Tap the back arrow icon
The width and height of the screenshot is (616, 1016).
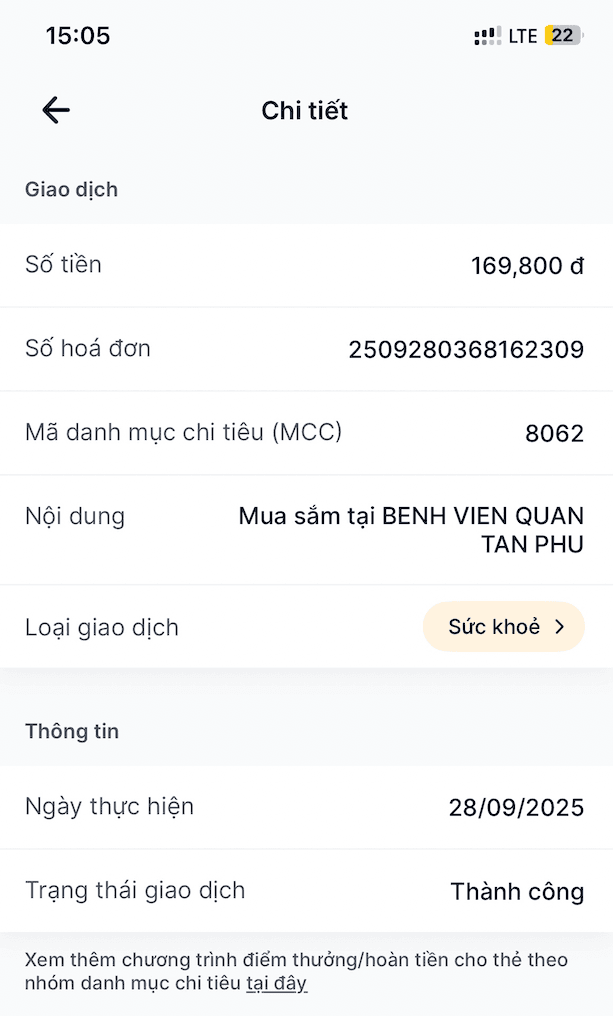coord(56,110)
